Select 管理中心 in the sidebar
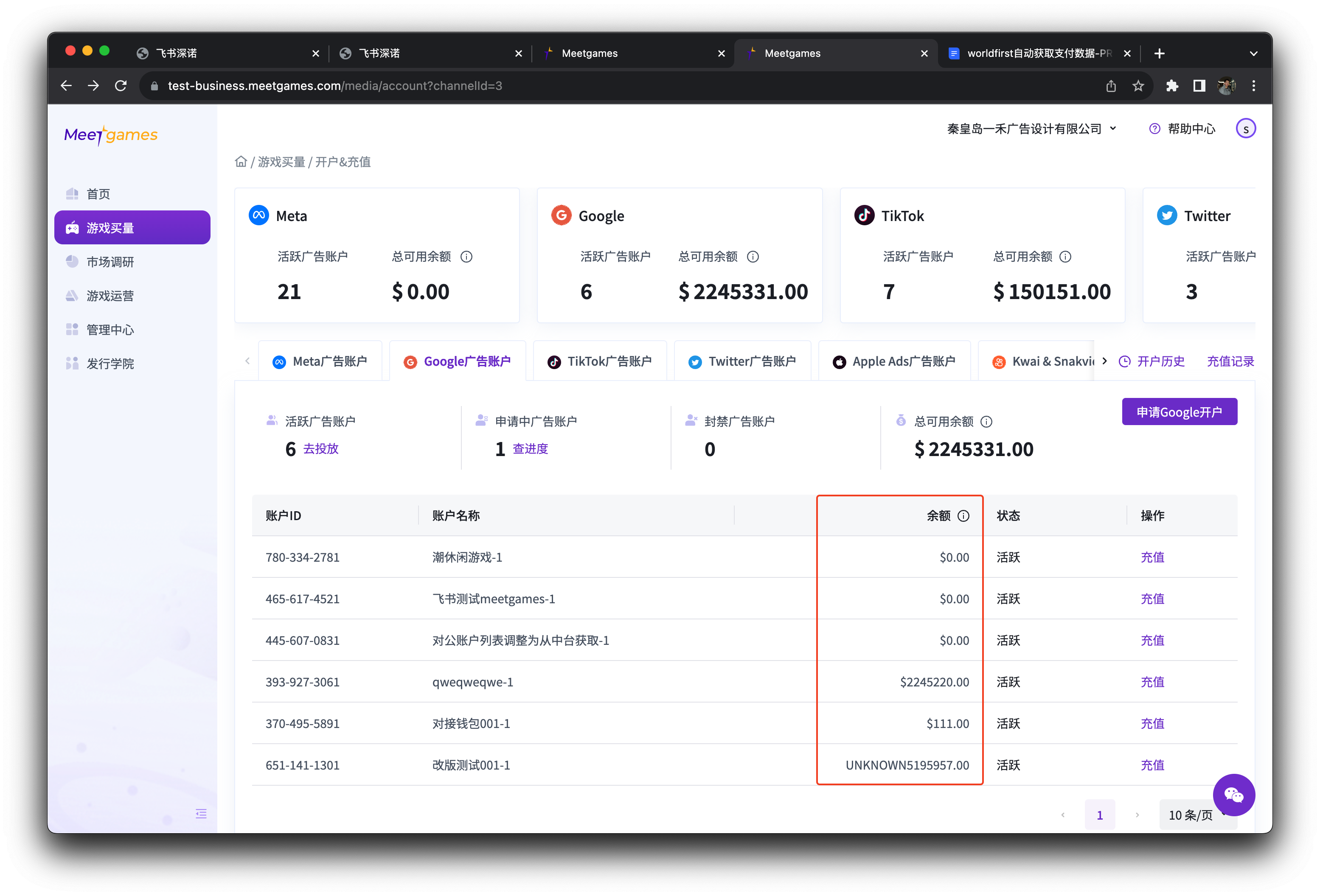Screen dimensions: 1320x896 [110, 330]
